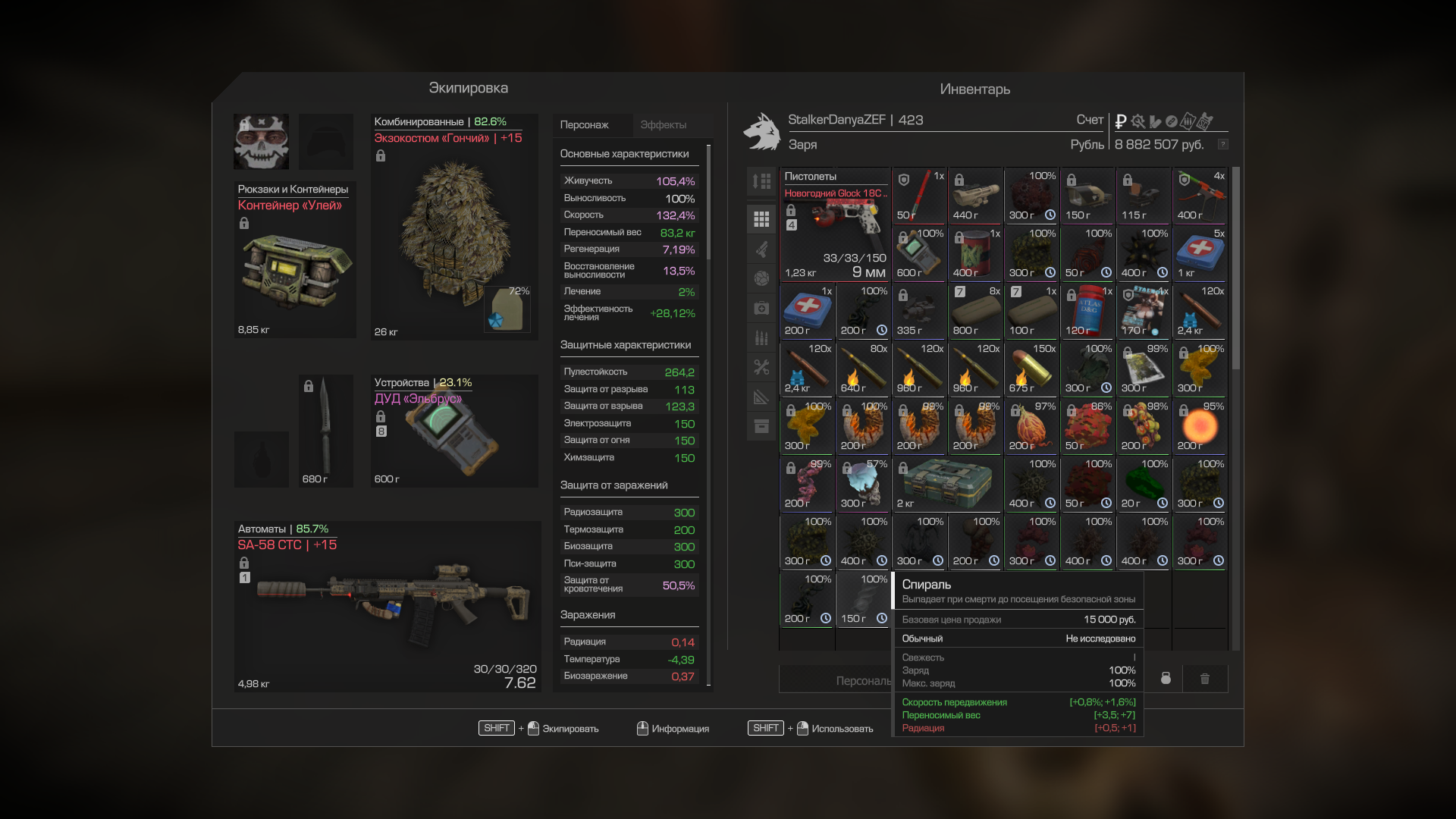This screenshot has height=819, width=1456.
Task: Click the Пулестойкость stat value 264,2
Action: pyautogui.click(x=679, y=372)
